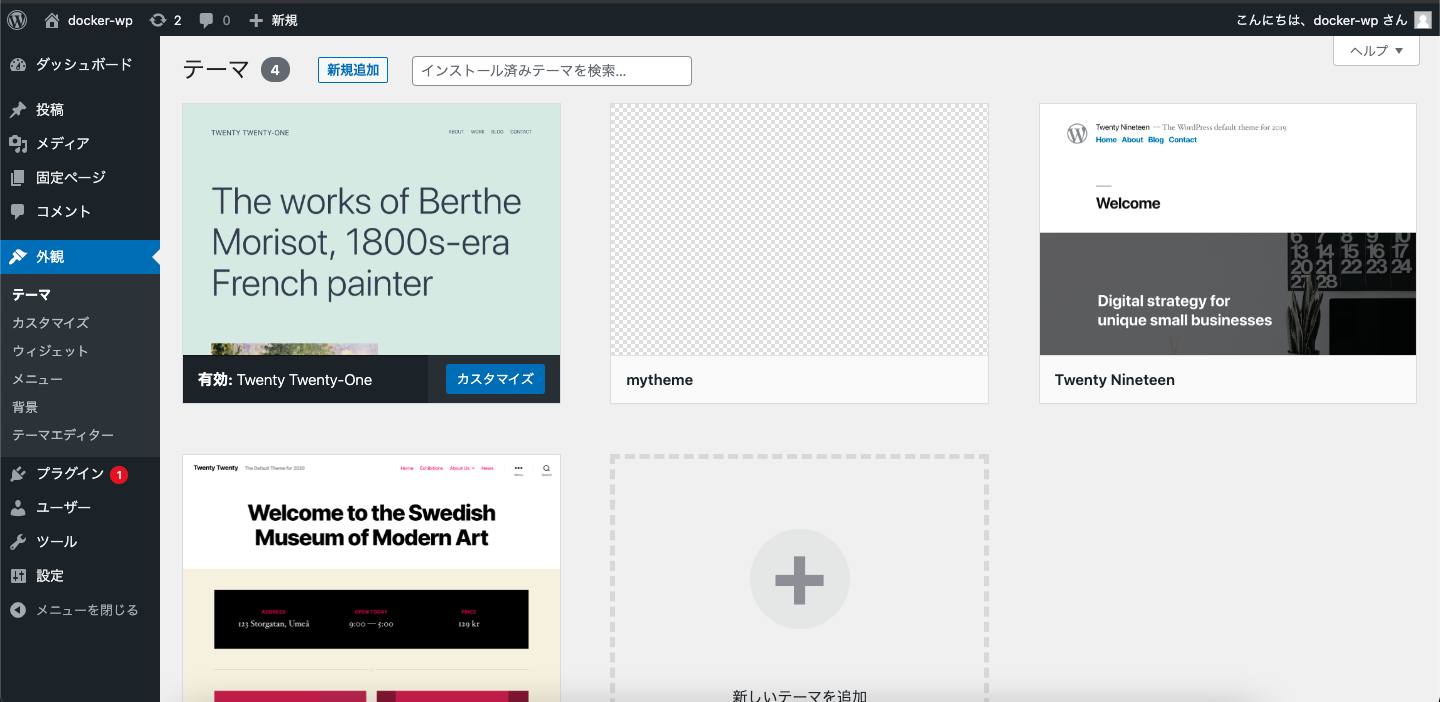Open the mytheme blank theme preview
Screen dimensions: 1440x702
tap(799, 229)
